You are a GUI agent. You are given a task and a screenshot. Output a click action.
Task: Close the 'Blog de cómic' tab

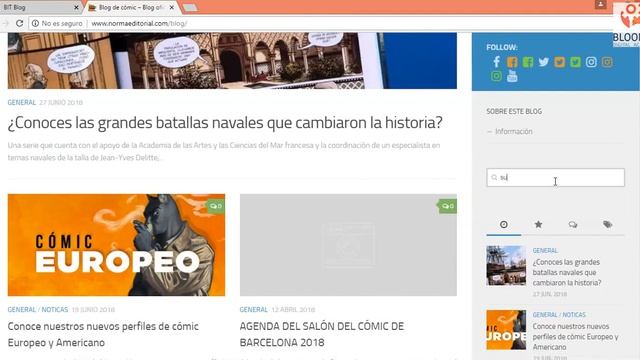172,7
